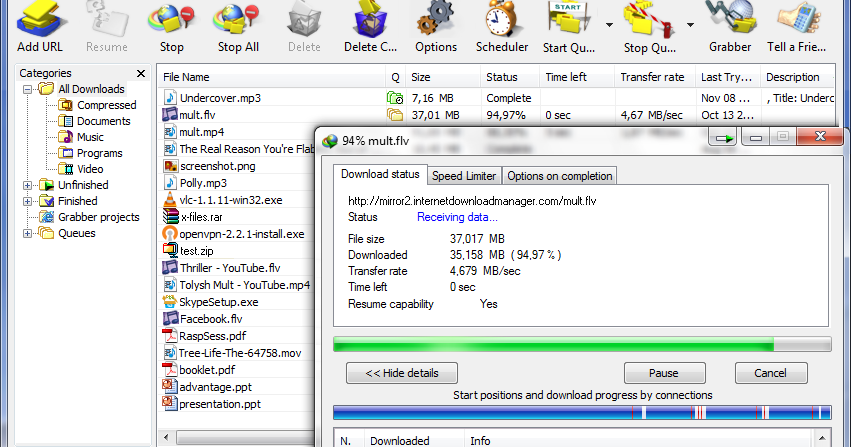Click the green download progress bar
Screen dimensions: 851x447
point(582,344)
